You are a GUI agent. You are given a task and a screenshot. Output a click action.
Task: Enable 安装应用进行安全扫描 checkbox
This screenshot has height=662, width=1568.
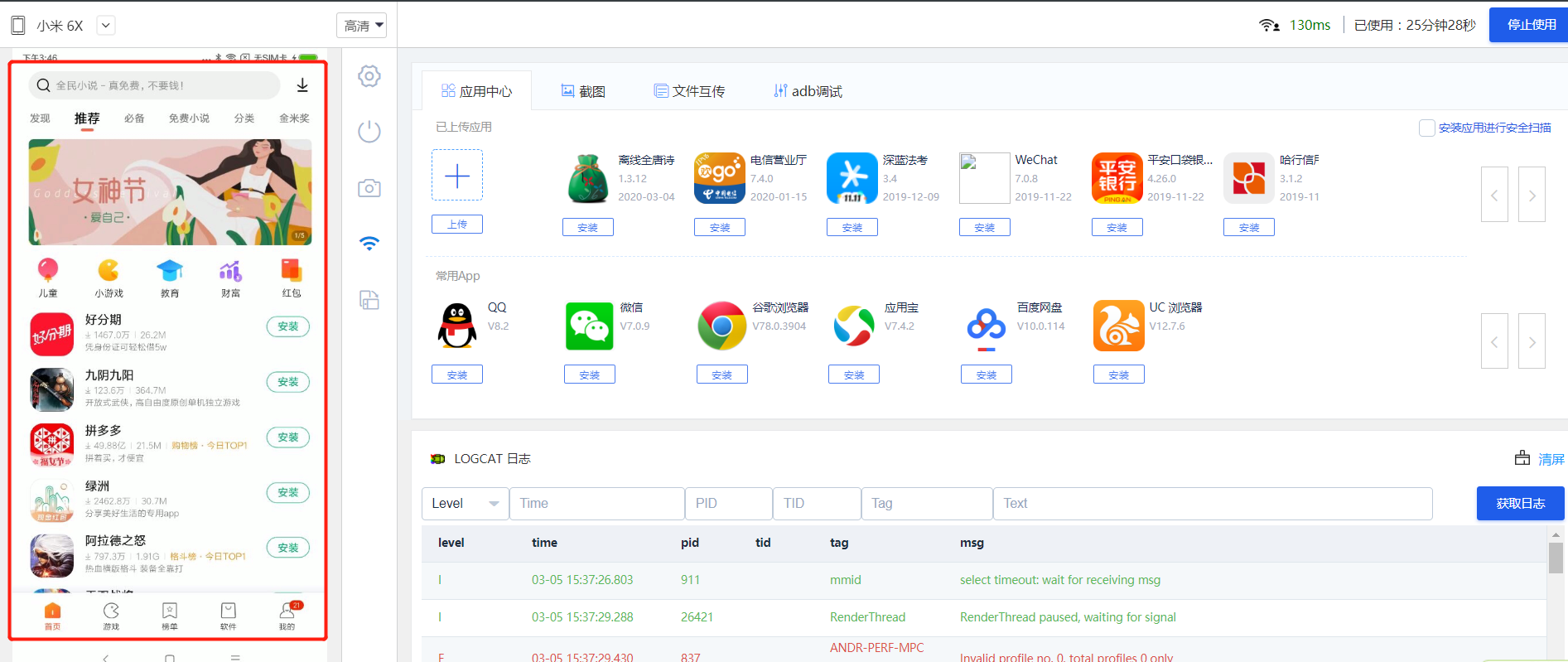pyautogui.click(x=1426, y=128)
